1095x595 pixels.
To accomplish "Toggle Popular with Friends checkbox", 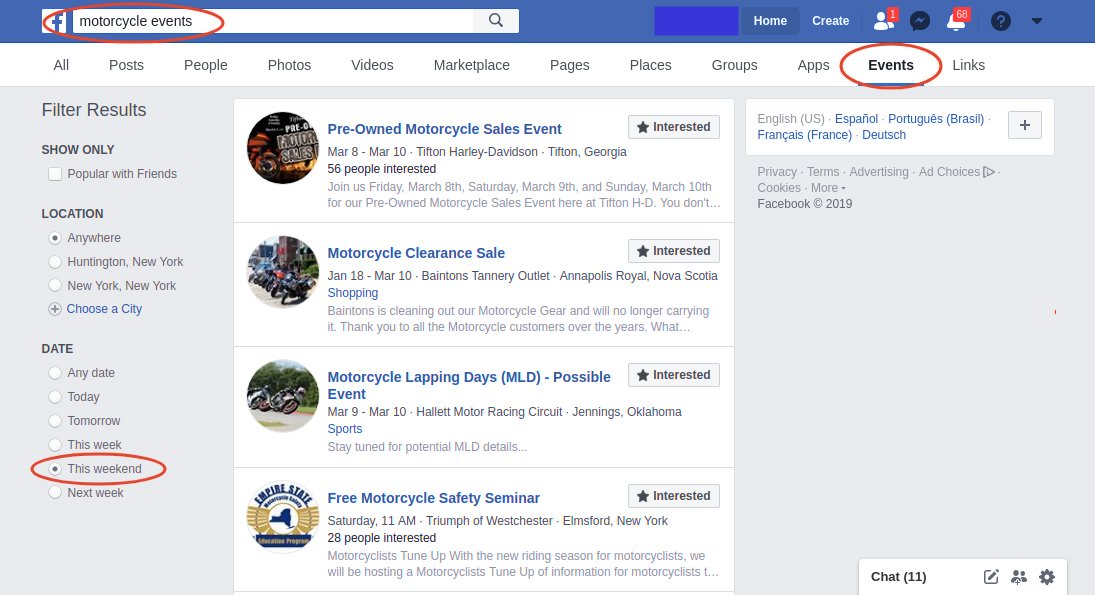I will pos(55,174).
